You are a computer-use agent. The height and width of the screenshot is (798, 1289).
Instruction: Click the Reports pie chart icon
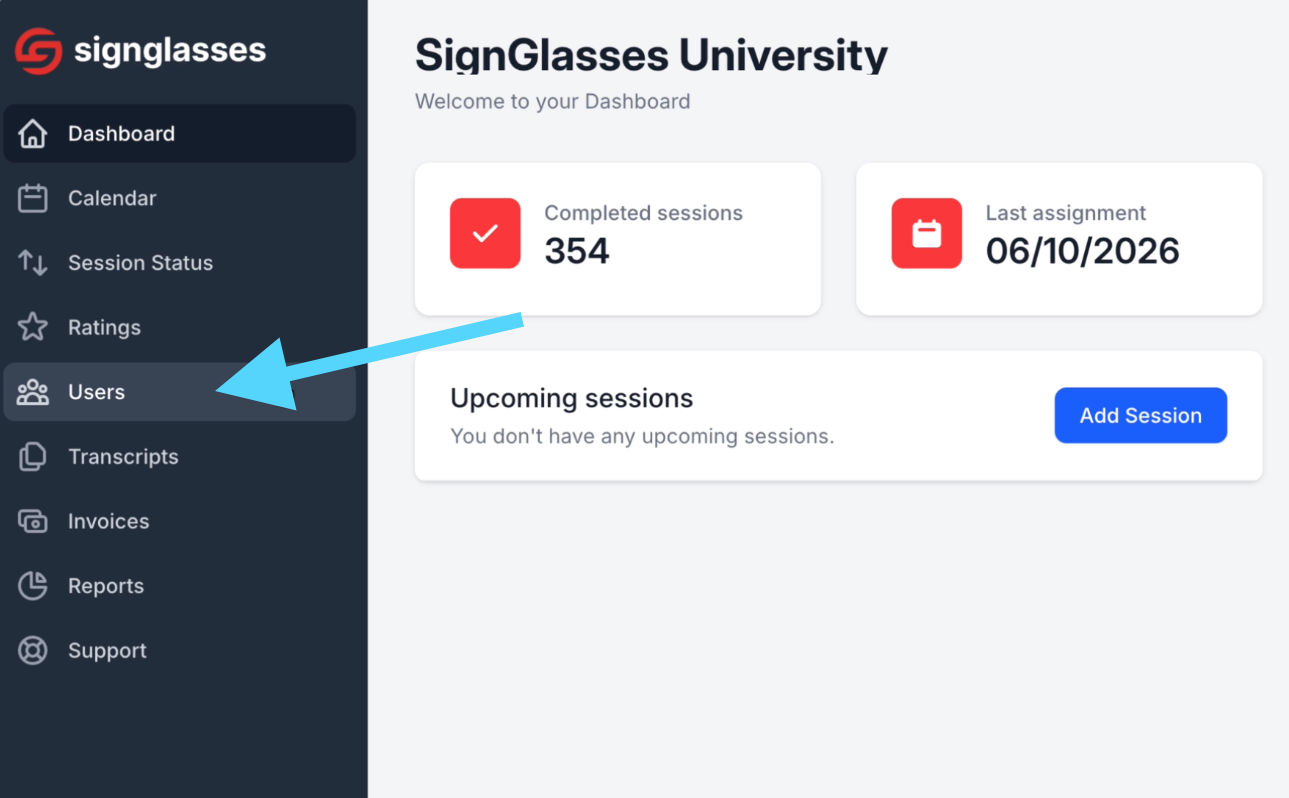click(x=33, y=586)
